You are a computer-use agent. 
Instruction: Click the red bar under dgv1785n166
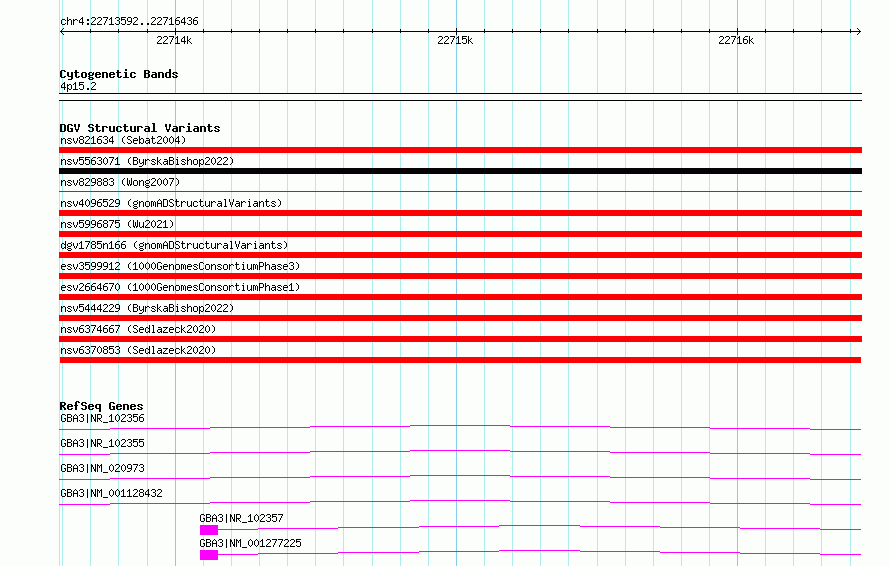click(x=460, y=255)
